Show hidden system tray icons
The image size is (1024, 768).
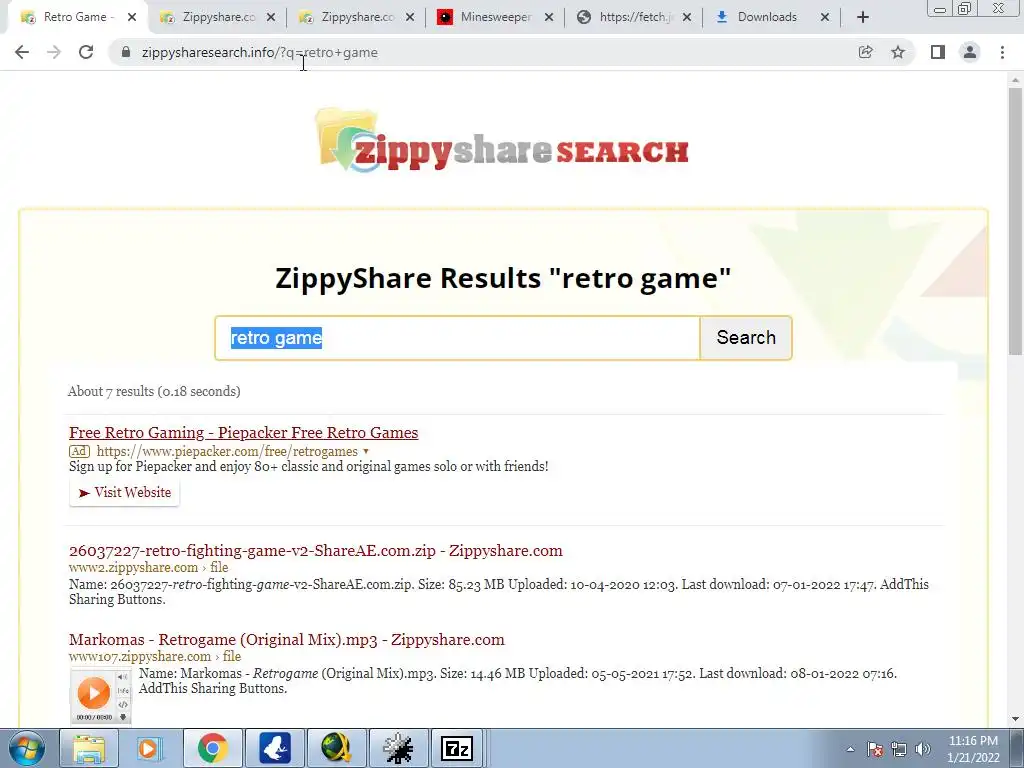coord(850,749)
